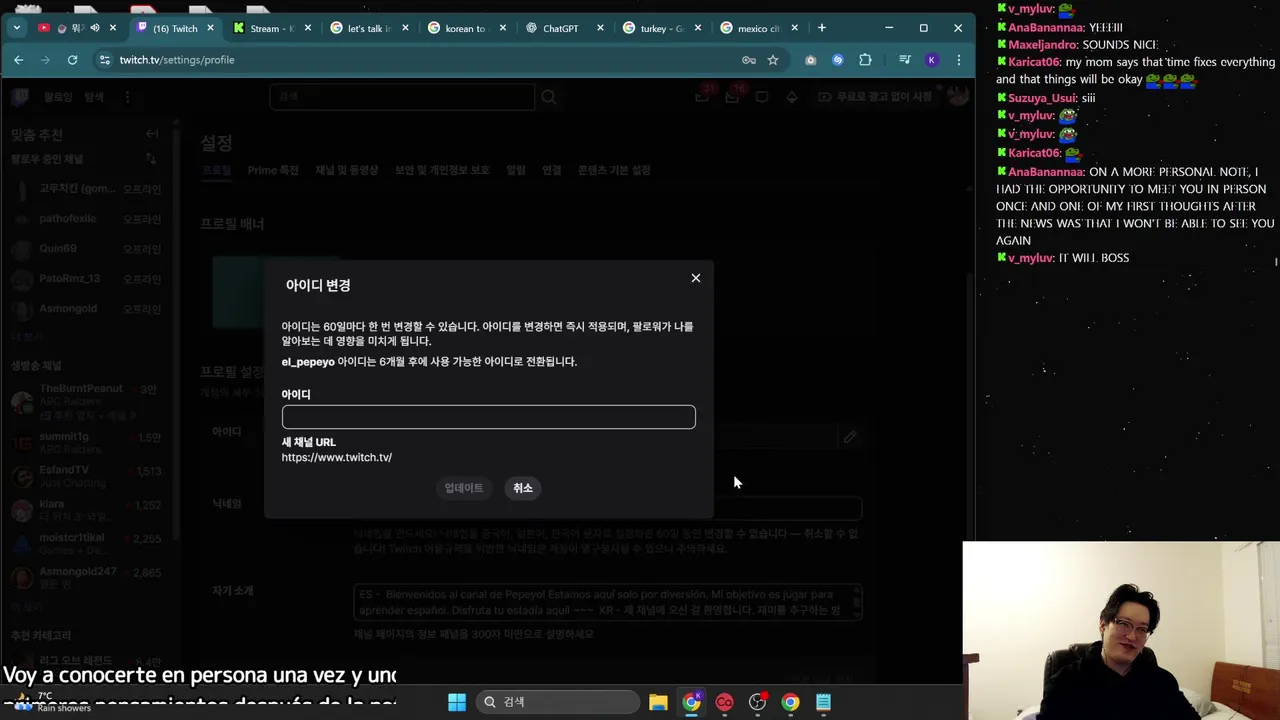Click the pencil edit icon beside 아이디 field
Image resolution: width=1280 pixels, height=720 pixels.
[850, 437]
